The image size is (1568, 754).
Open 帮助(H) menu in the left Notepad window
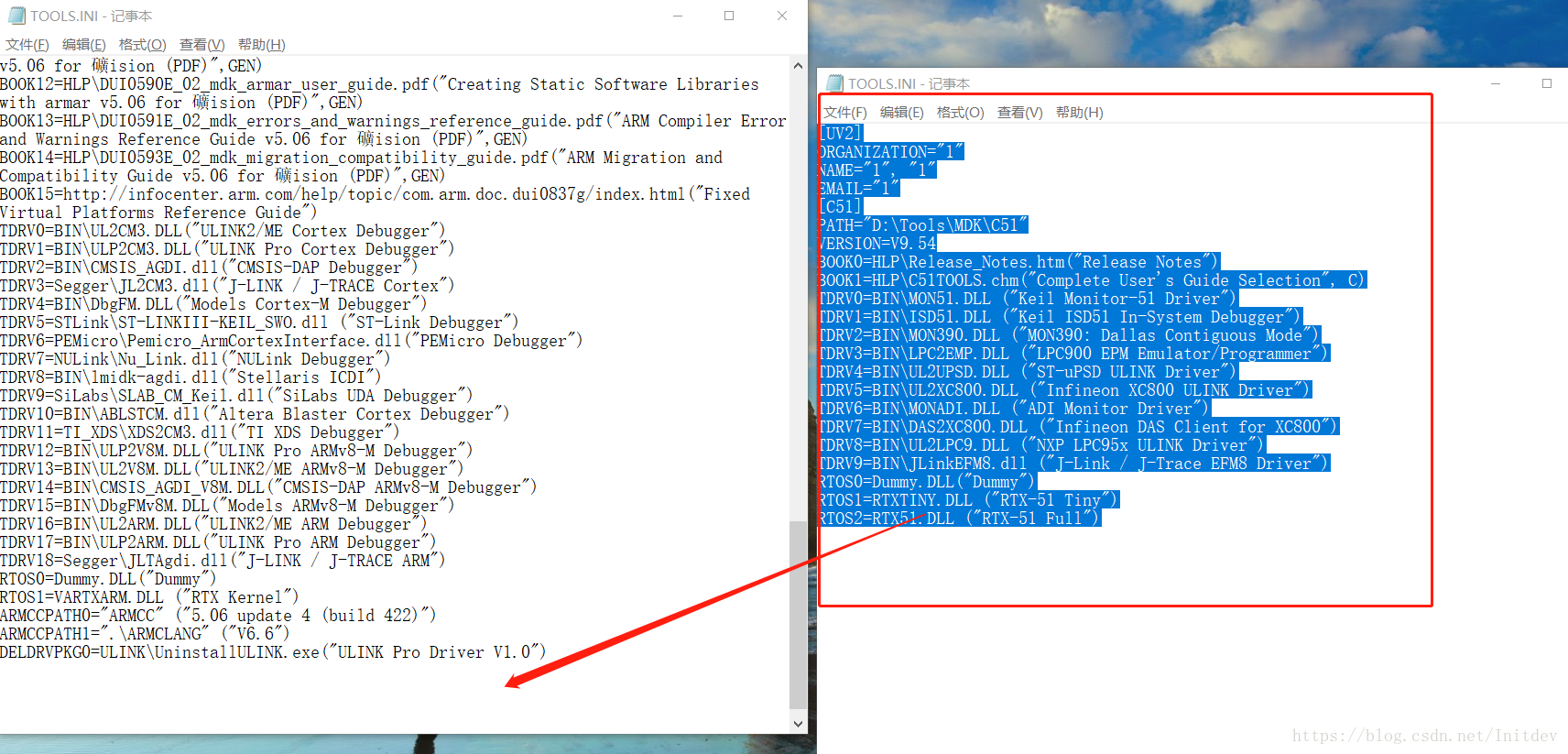(261, 45)
